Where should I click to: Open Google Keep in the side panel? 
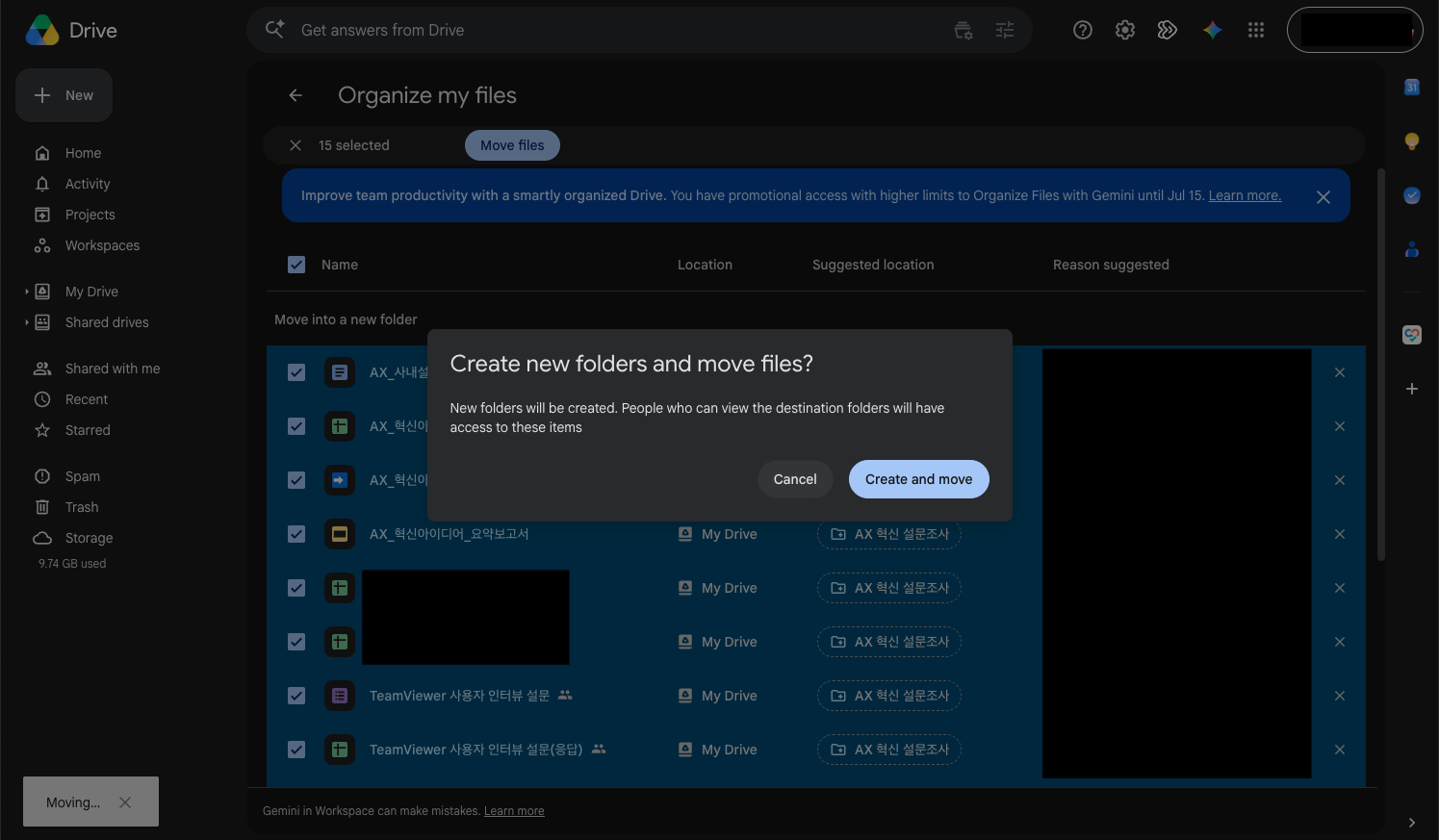pos(1412,141)
